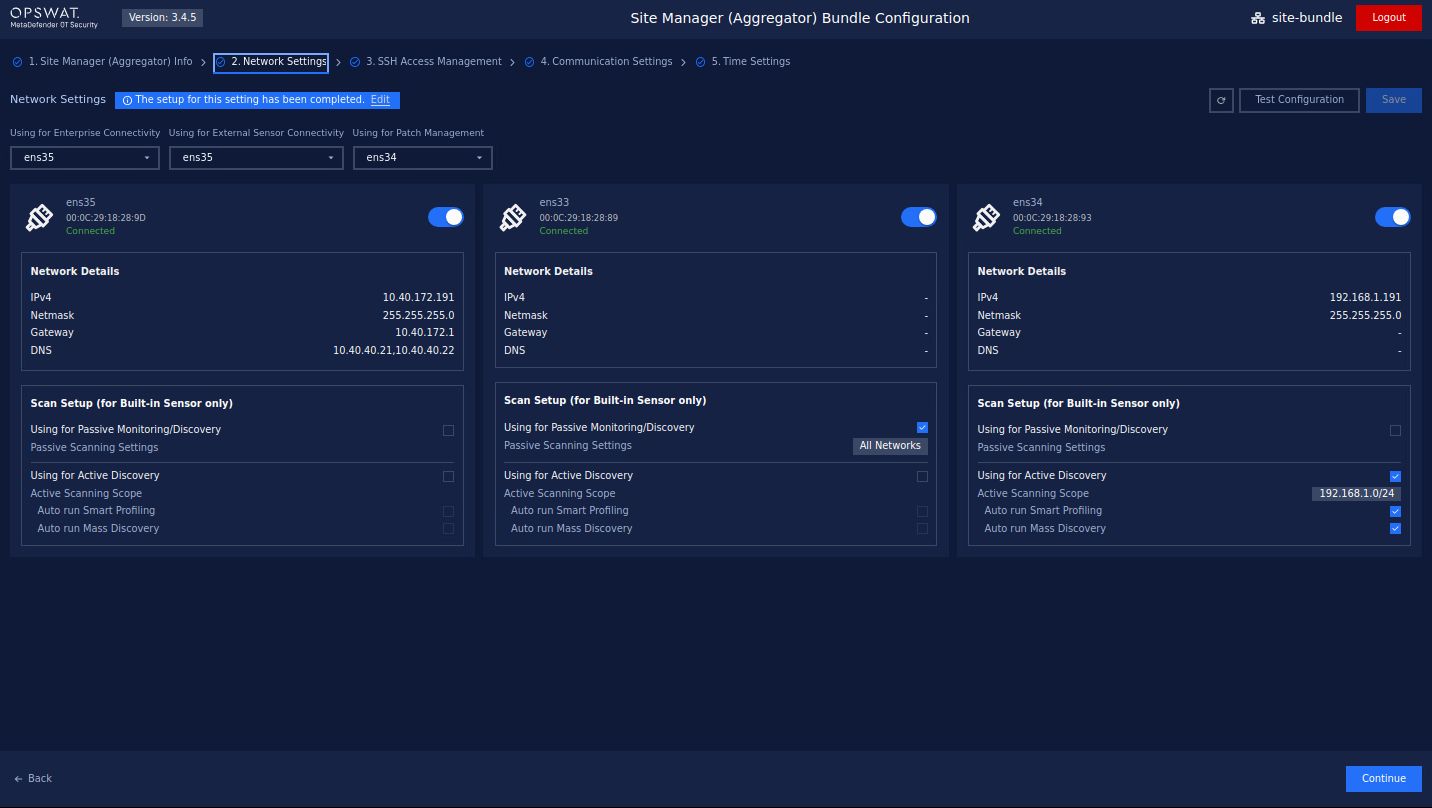Toggle the ens33 interface switch
Image resolution: width=1432 pixels, height=808 pixels.
click(919, 217)
